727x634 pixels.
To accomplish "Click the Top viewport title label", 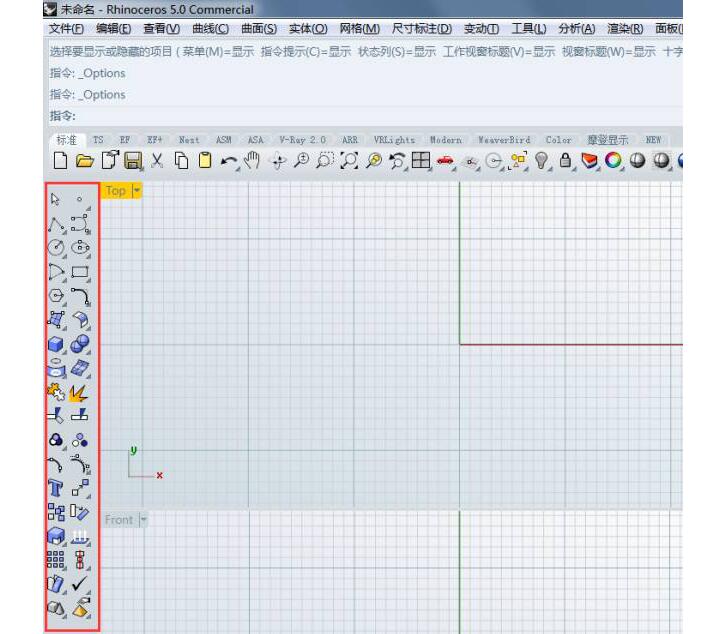I will coord(116,191).
